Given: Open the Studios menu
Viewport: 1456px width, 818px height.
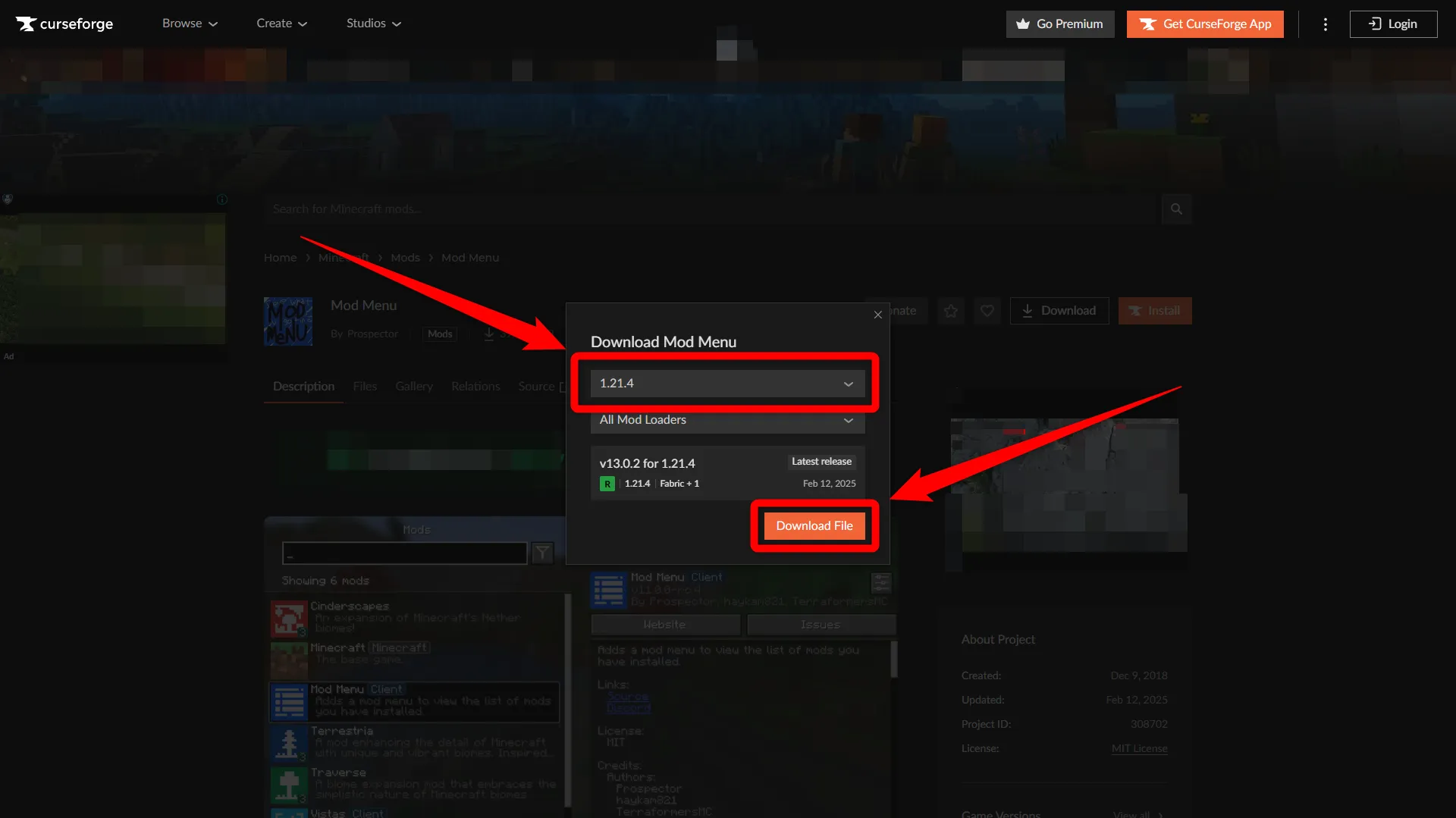Looking at the screenshot, I should point(374,24).
